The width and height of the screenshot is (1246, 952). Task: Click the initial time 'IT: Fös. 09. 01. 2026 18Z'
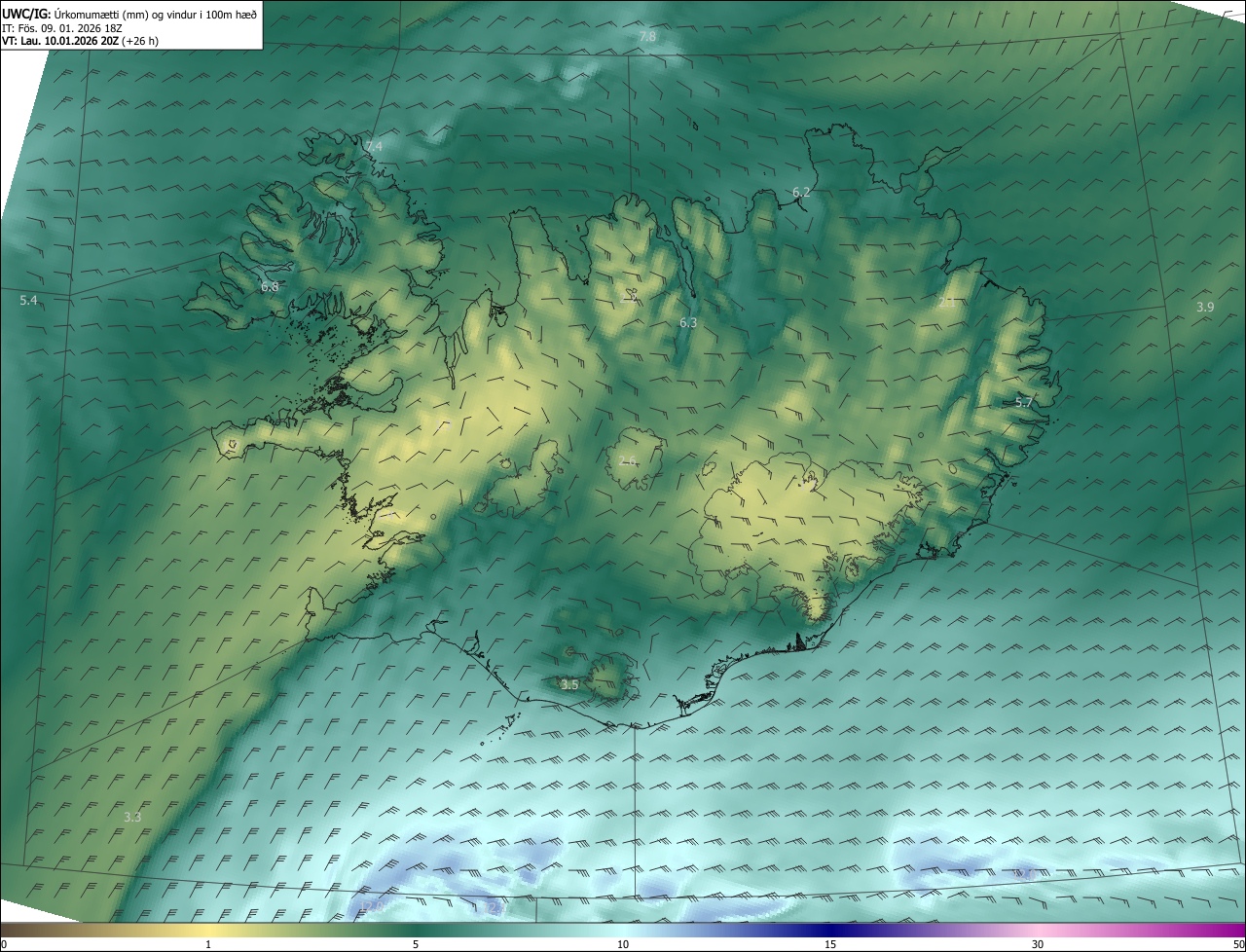64,28
